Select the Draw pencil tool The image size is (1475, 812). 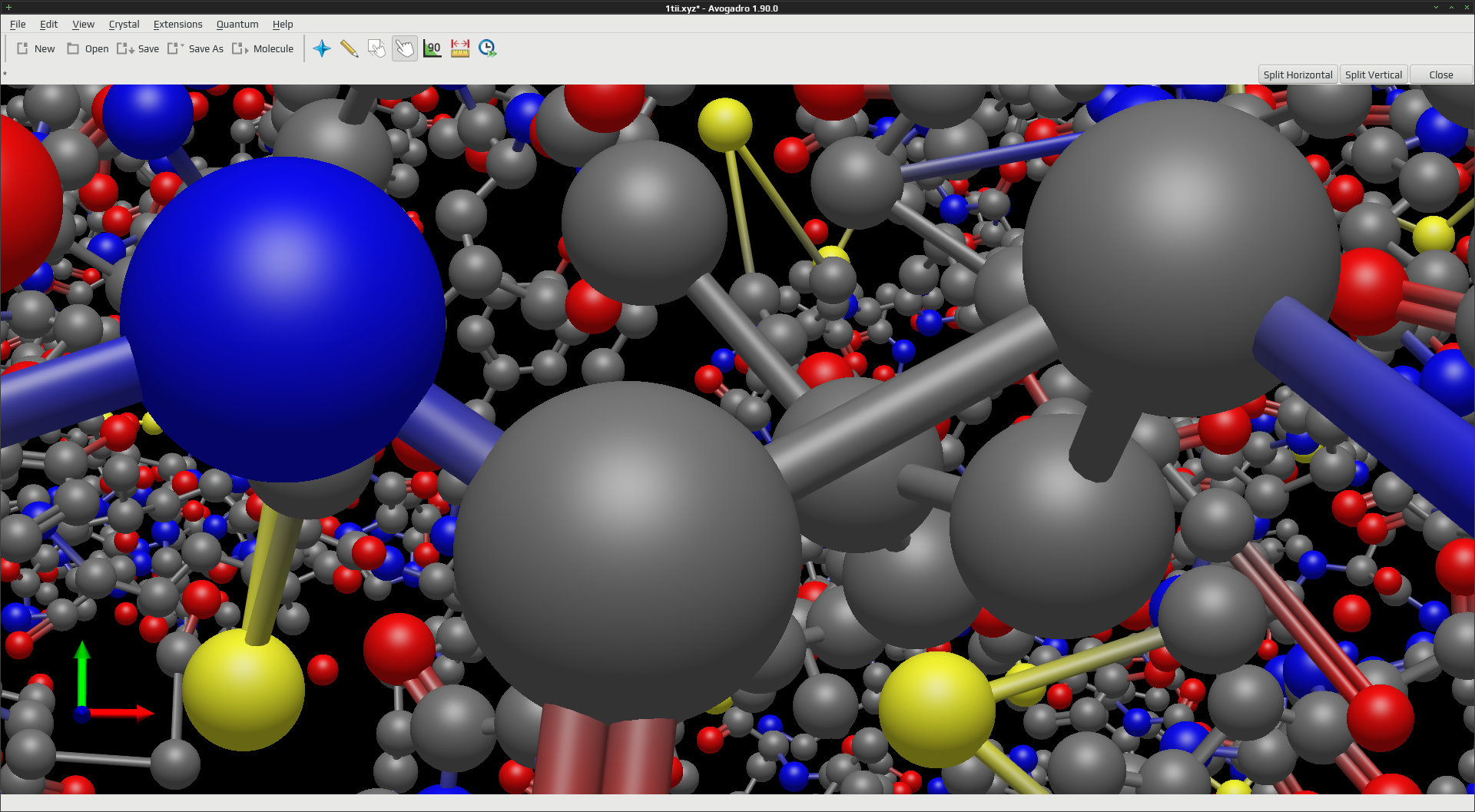(x=350, y=48)
